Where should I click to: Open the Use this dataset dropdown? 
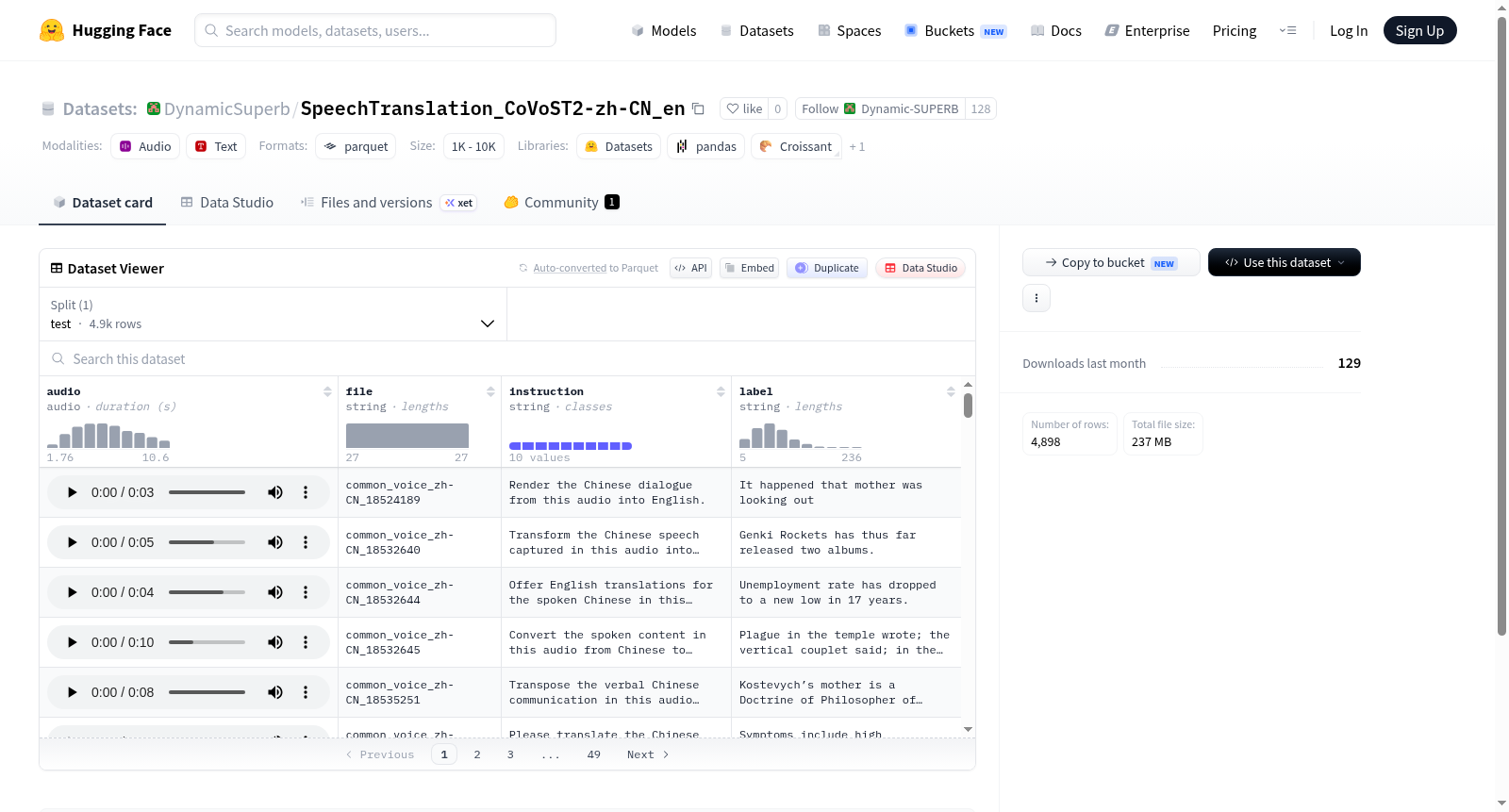(1285, 262)
